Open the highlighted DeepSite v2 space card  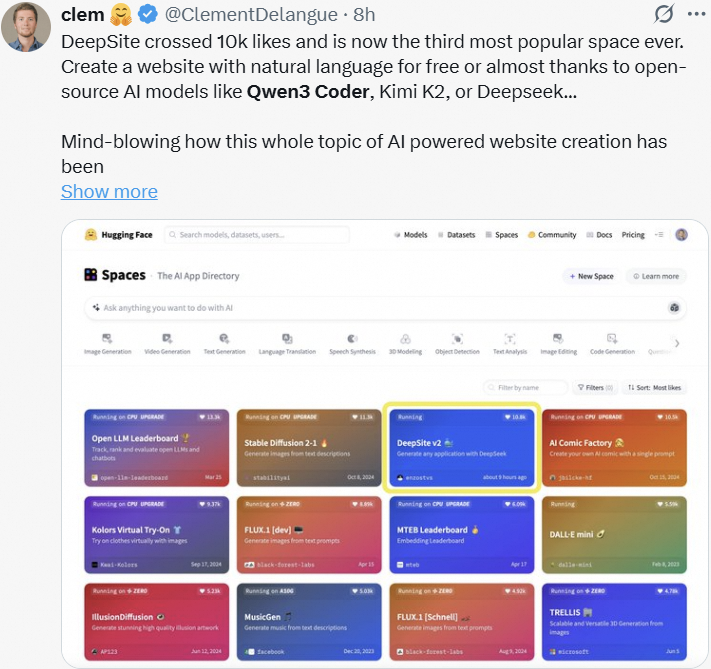pos(462,447)
